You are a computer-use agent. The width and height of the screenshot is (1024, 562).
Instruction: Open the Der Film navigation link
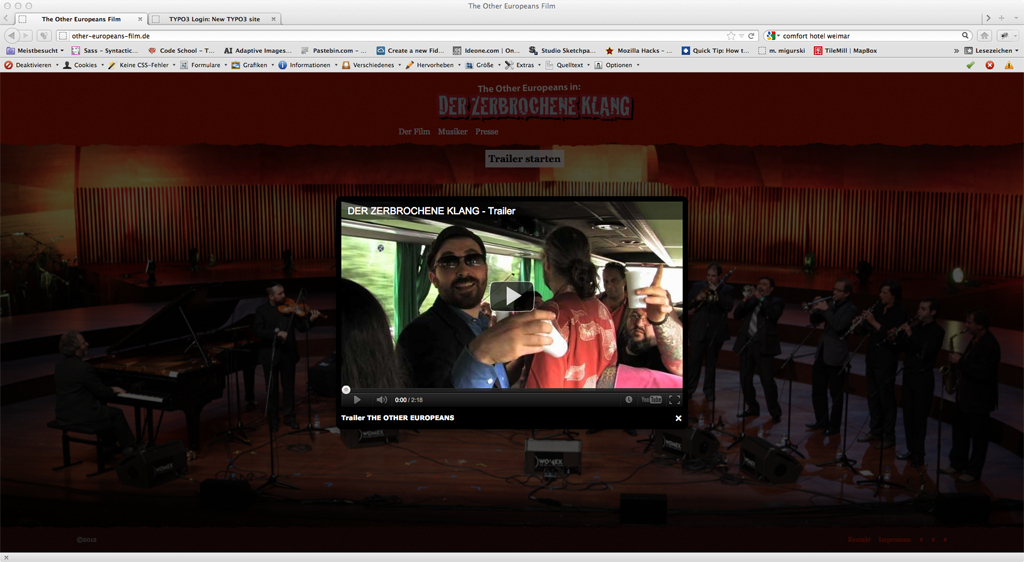[x=414, y=132]
